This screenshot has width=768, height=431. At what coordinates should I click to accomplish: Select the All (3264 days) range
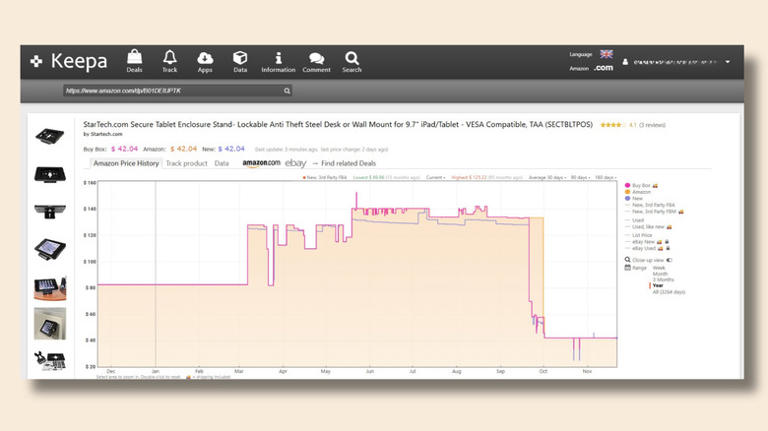(x=669, y=292)
